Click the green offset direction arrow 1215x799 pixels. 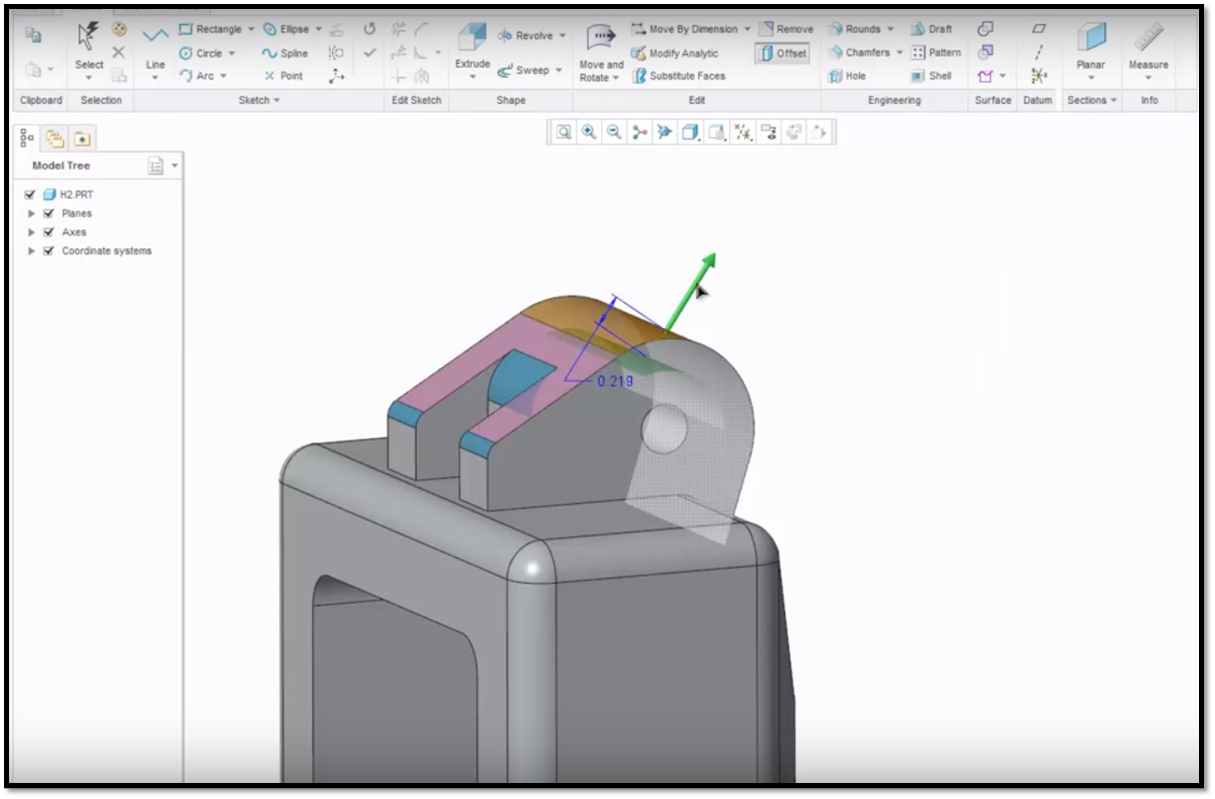(689, 291)
